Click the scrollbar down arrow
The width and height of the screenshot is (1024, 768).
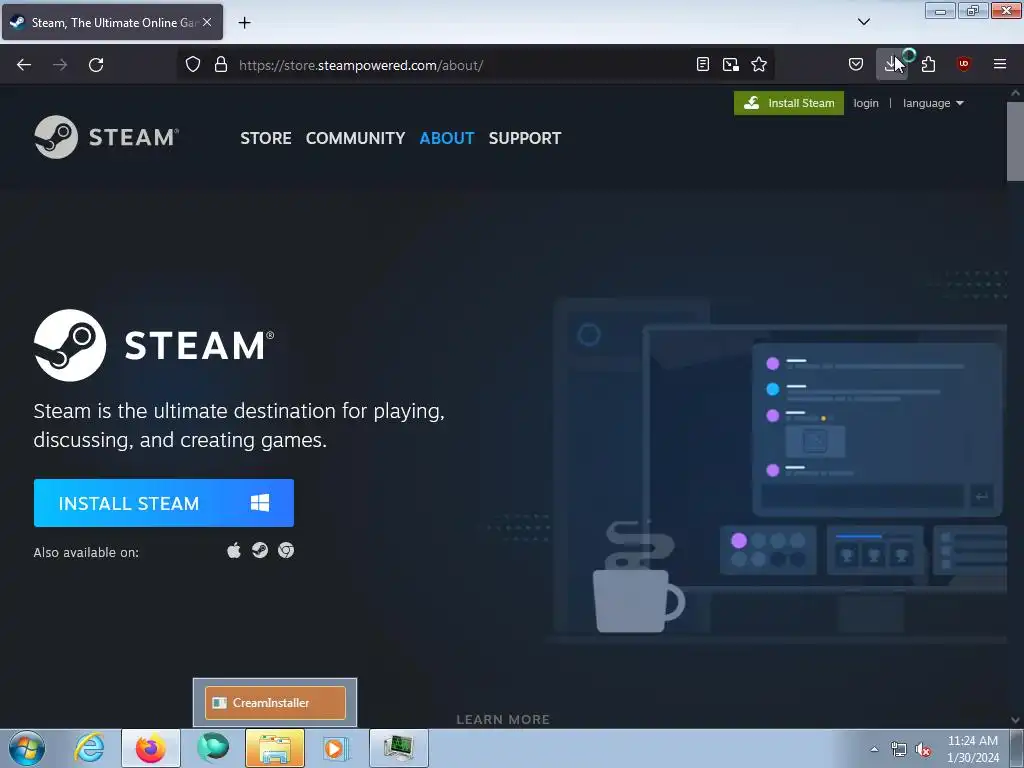point(1016,720)
